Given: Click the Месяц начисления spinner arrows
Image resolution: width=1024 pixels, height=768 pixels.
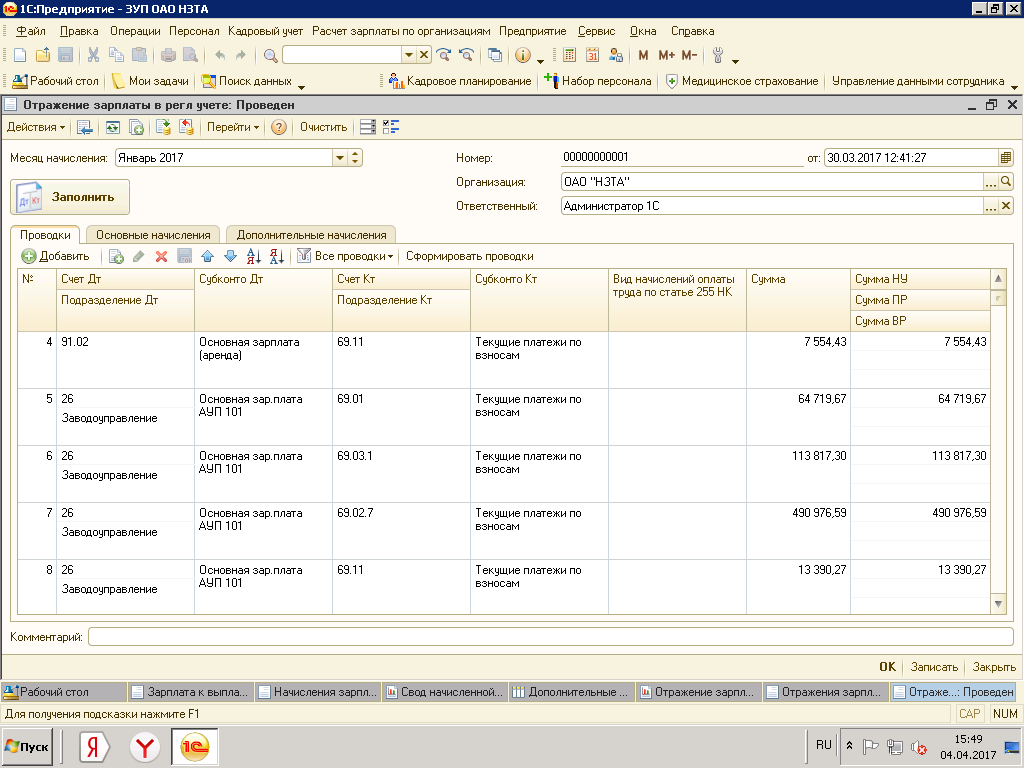Looking at the screenshot, I should [355, 157].
